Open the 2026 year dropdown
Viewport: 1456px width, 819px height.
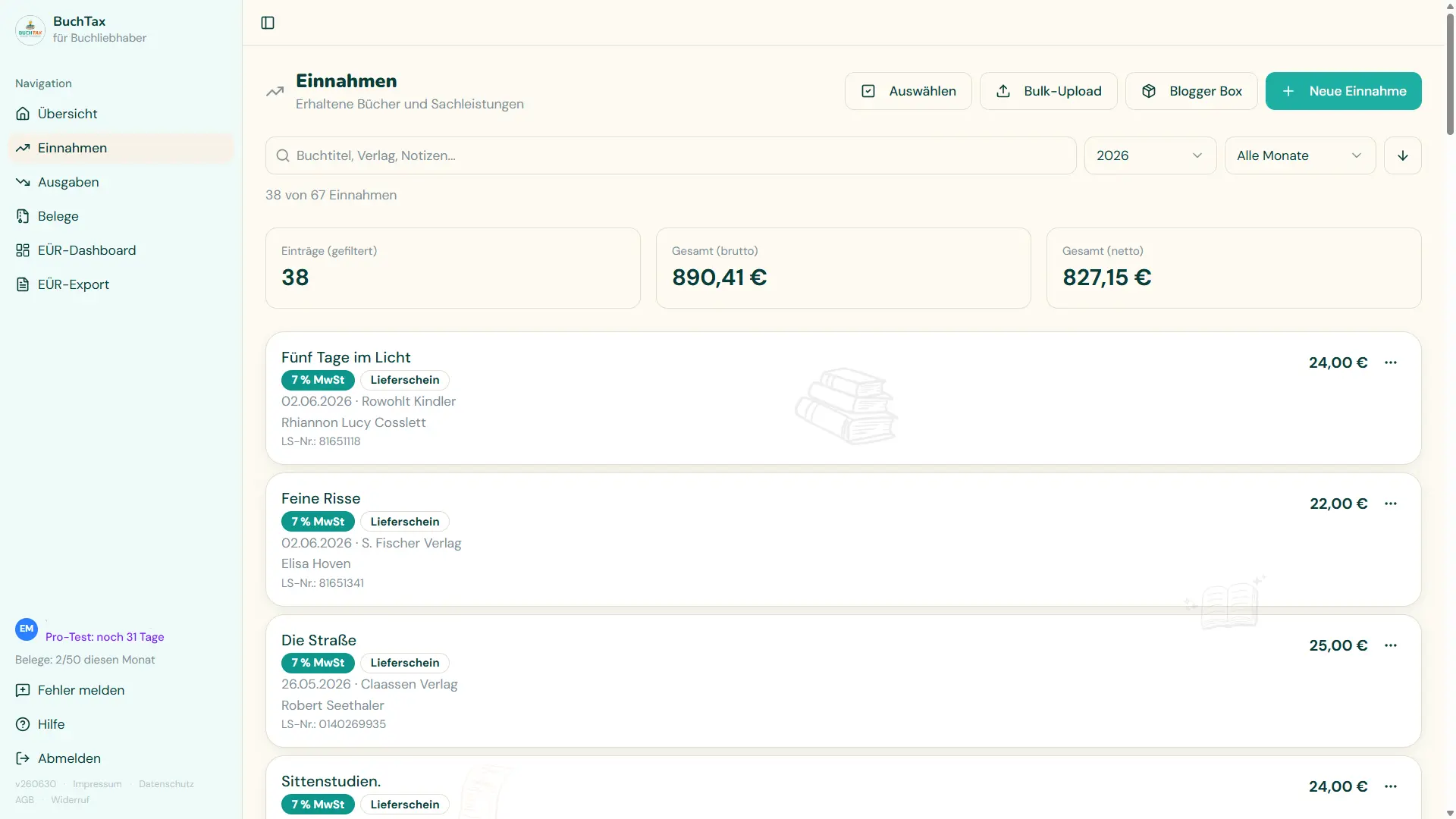pos(1150,155)
